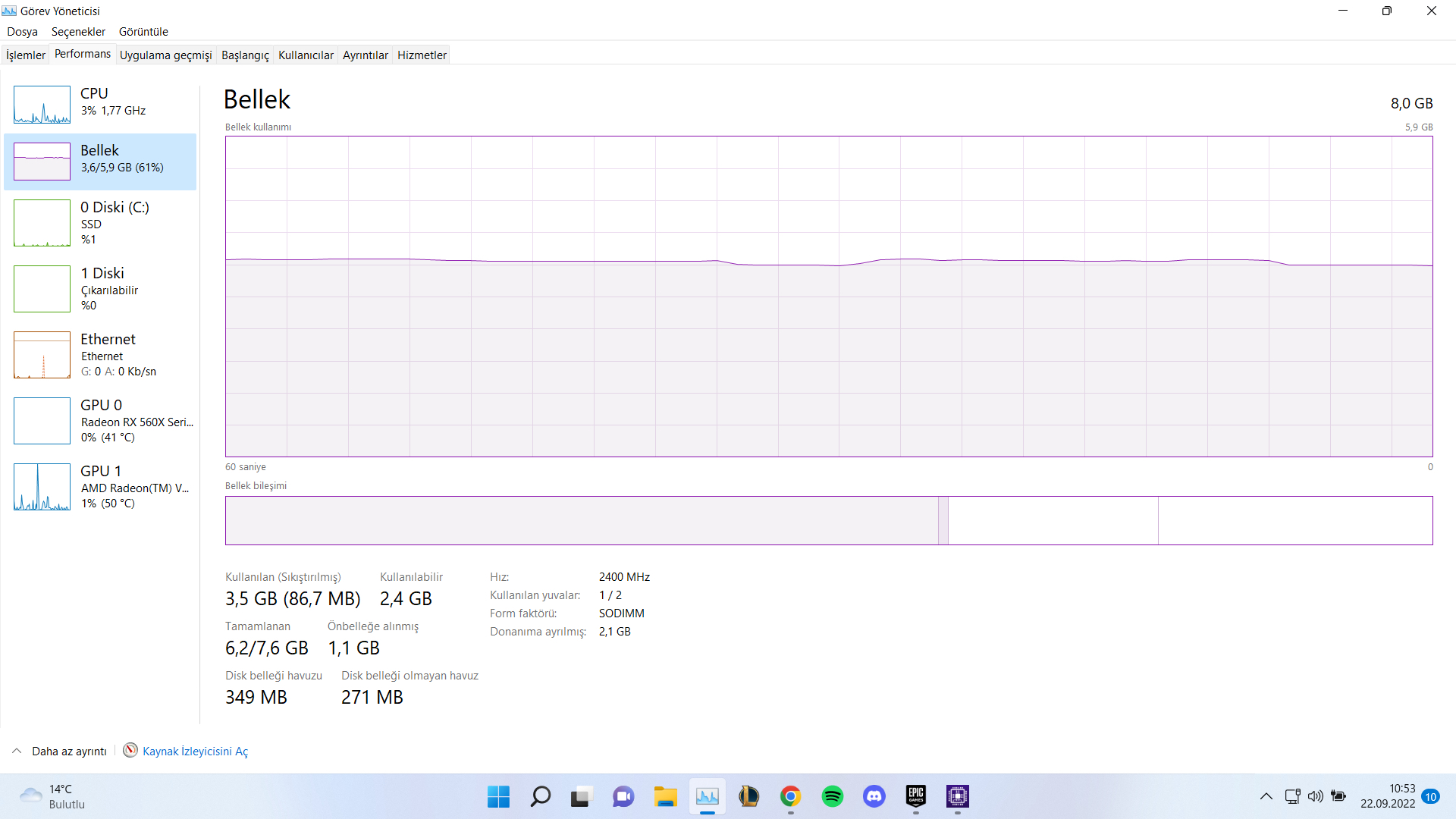The height and width of the screenshot is (819, 1456).
Task: Launch the Discord taskbar icon
Action: [x=874, y=796]
